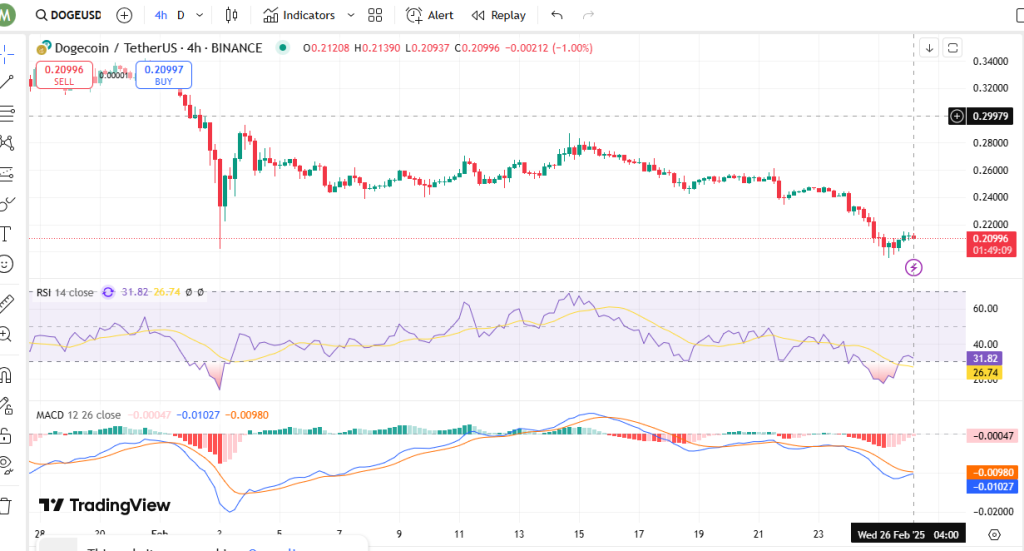This screenshot has width=1024, height=551.
Task: Add alert at 0.29979 price plus icon
Action: click(x=957, y=116)
